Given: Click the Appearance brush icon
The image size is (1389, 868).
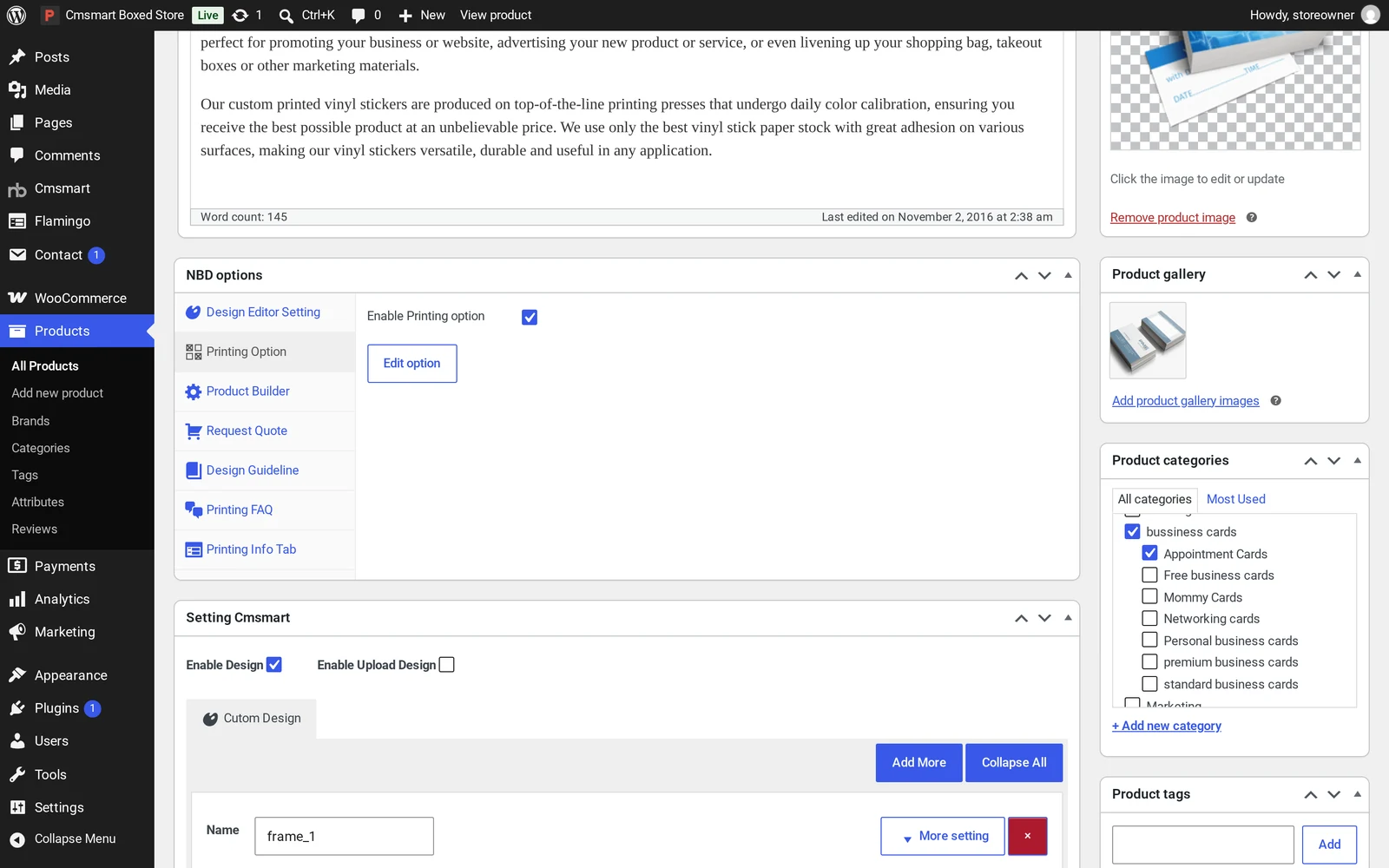Looking at the screenshot, I should tap(17, 675).
